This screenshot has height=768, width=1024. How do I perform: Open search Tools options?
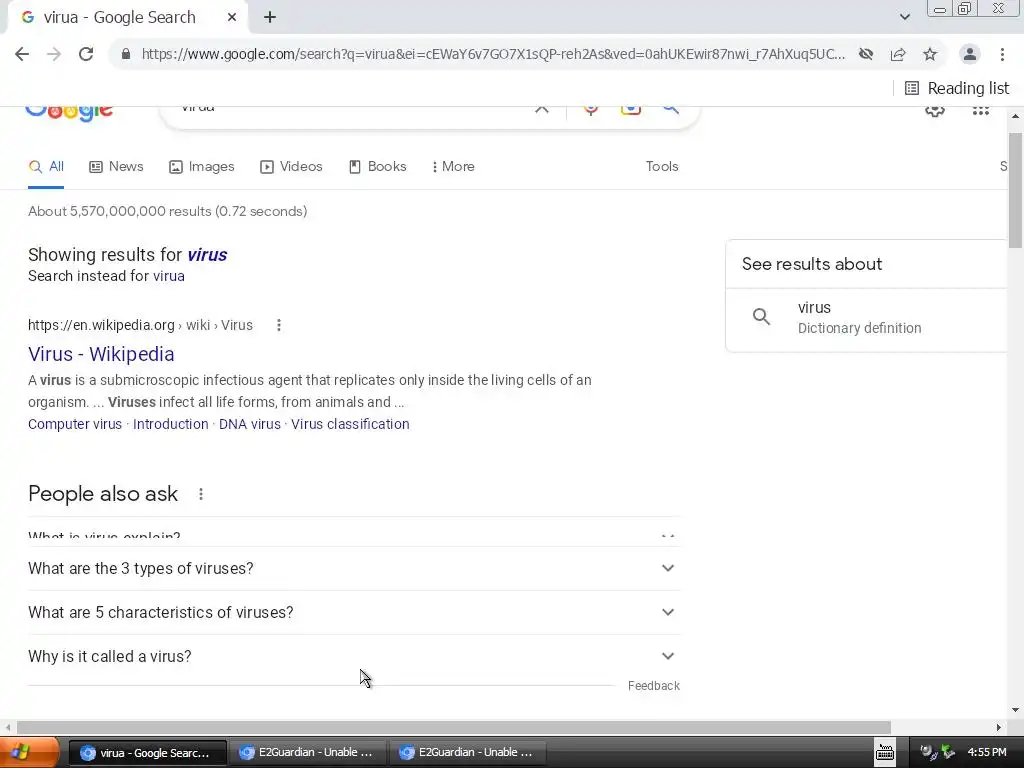pyautogui.click(x=662, y=167)
